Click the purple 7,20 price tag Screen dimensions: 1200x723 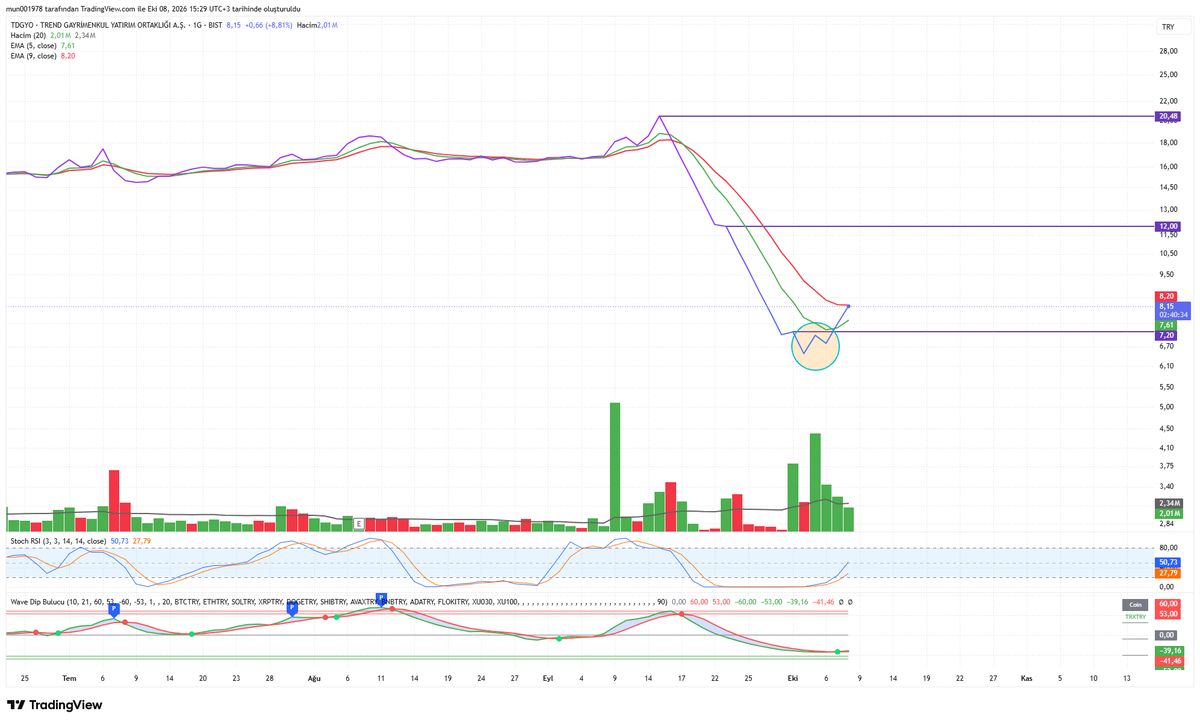pos(1167,335)
